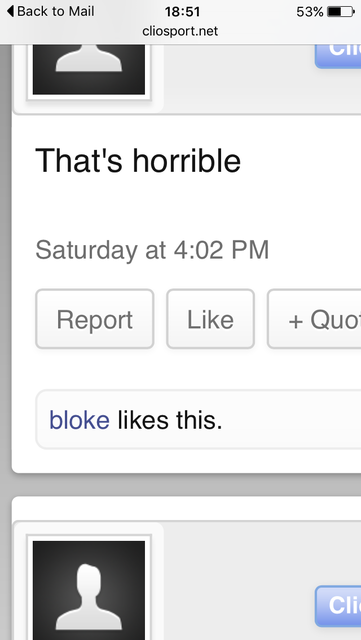This screenshot has width=361, height=640.
Task: Report the That's horrible post
Action: pos(95,319)
